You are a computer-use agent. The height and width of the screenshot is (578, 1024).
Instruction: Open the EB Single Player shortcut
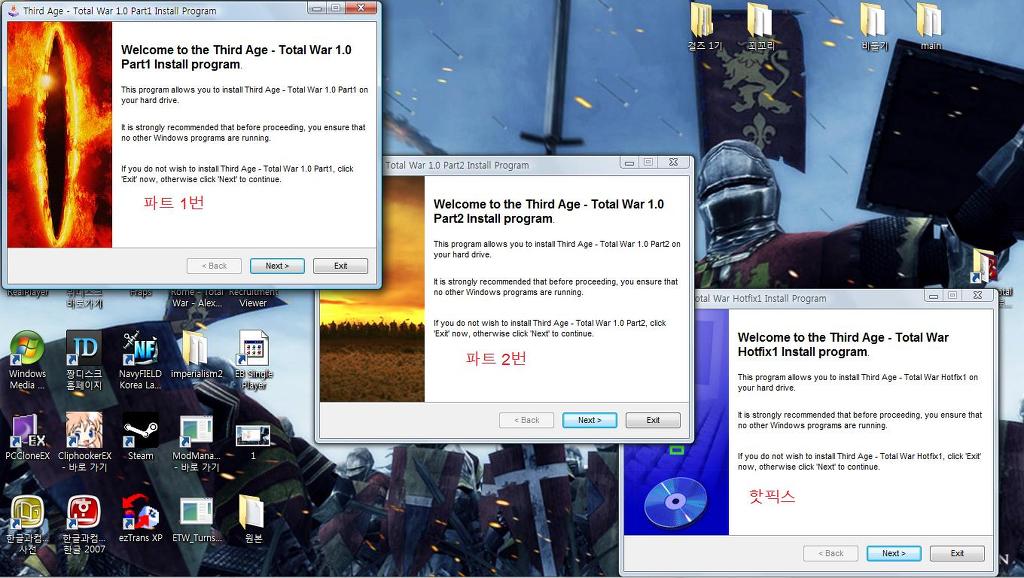[253, 360]
